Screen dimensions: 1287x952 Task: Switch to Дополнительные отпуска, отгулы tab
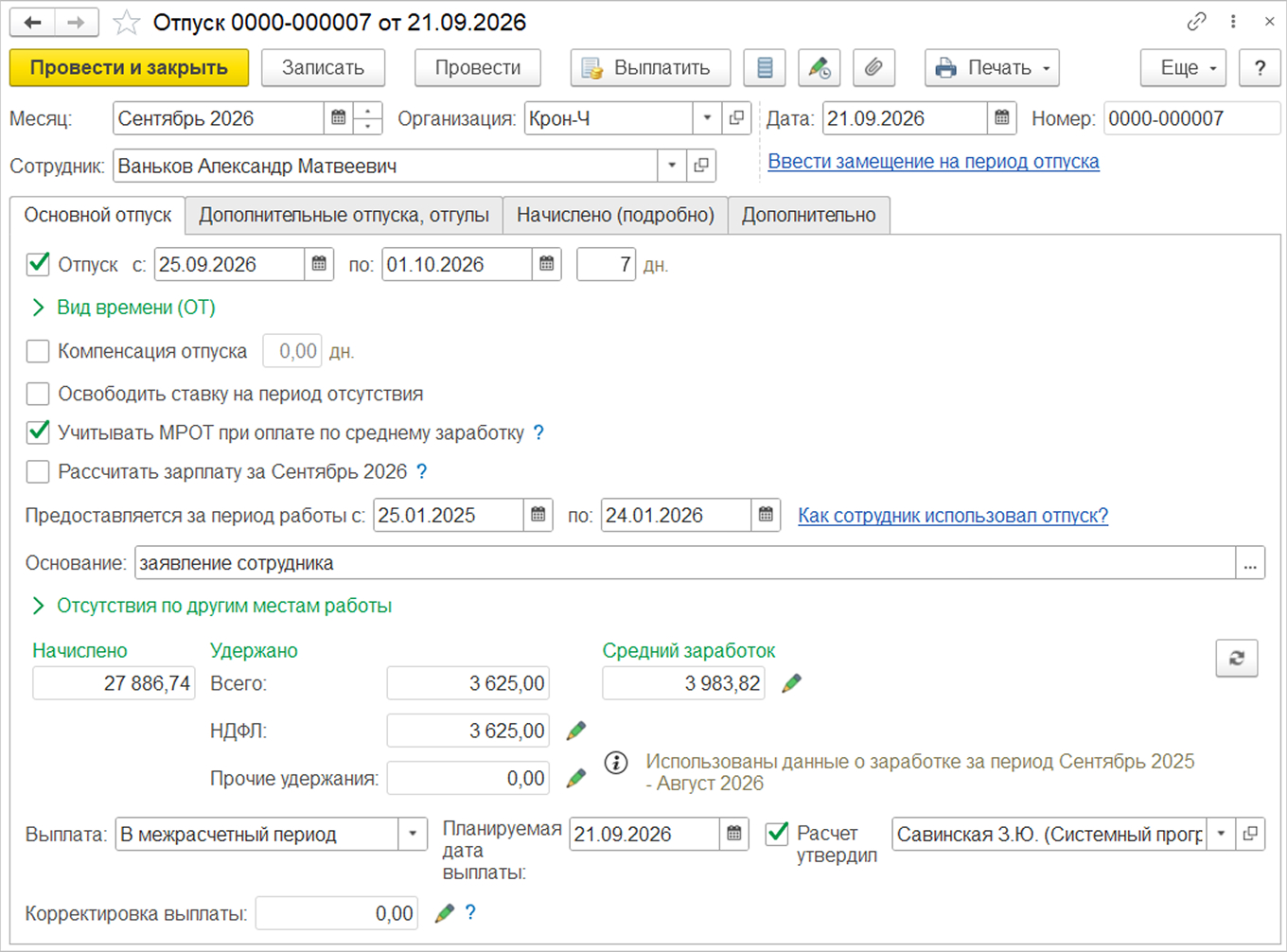coord(344,215)
